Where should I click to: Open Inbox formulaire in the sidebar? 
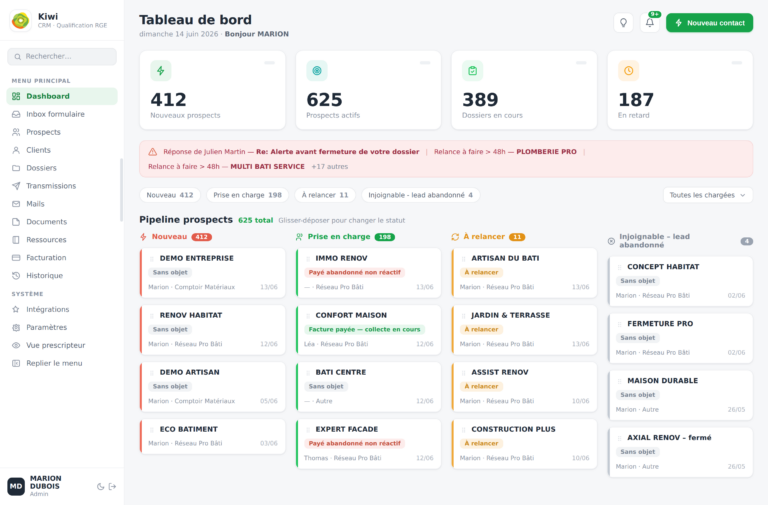[62, 114]
